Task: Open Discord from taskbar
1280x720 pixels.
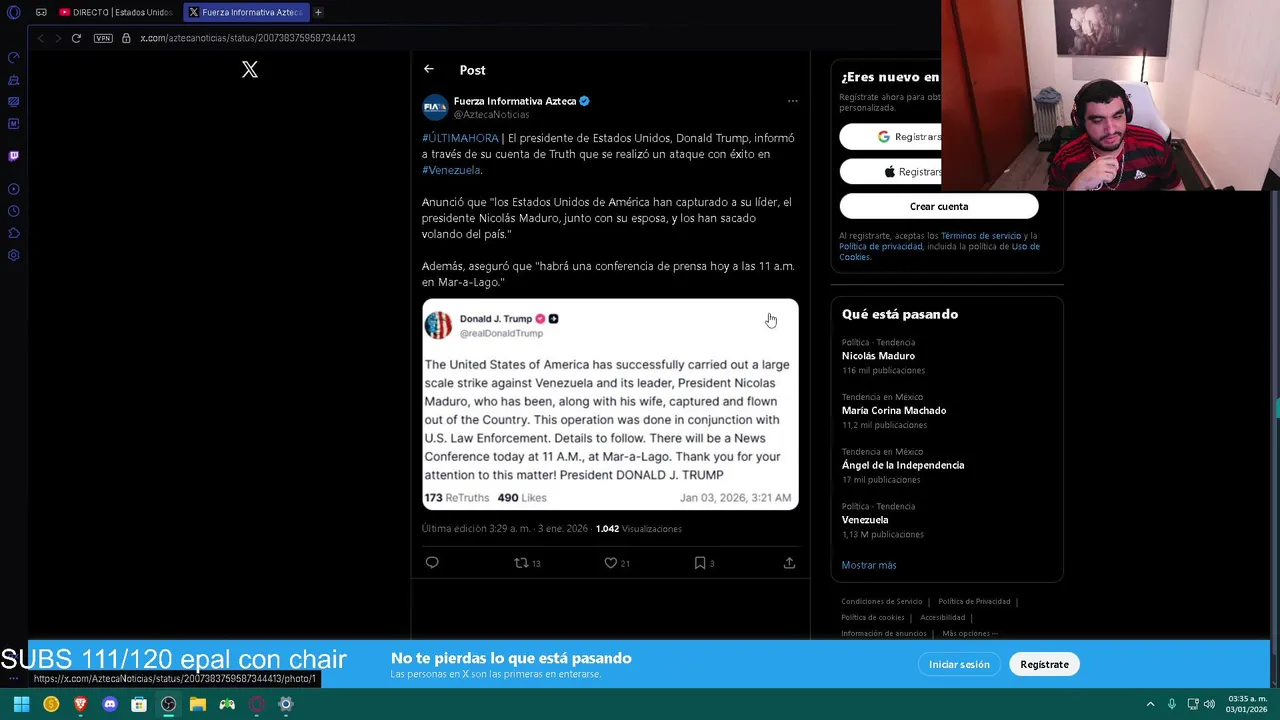Action: (x=110, y=704)
